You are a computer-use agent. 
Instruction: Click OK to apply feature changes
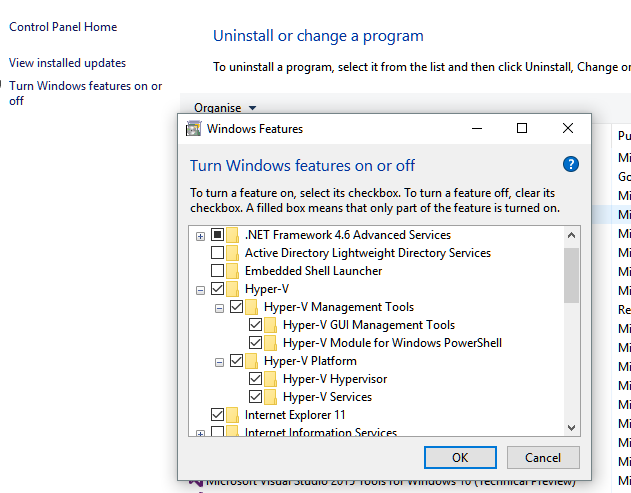[x=460, y=458]
